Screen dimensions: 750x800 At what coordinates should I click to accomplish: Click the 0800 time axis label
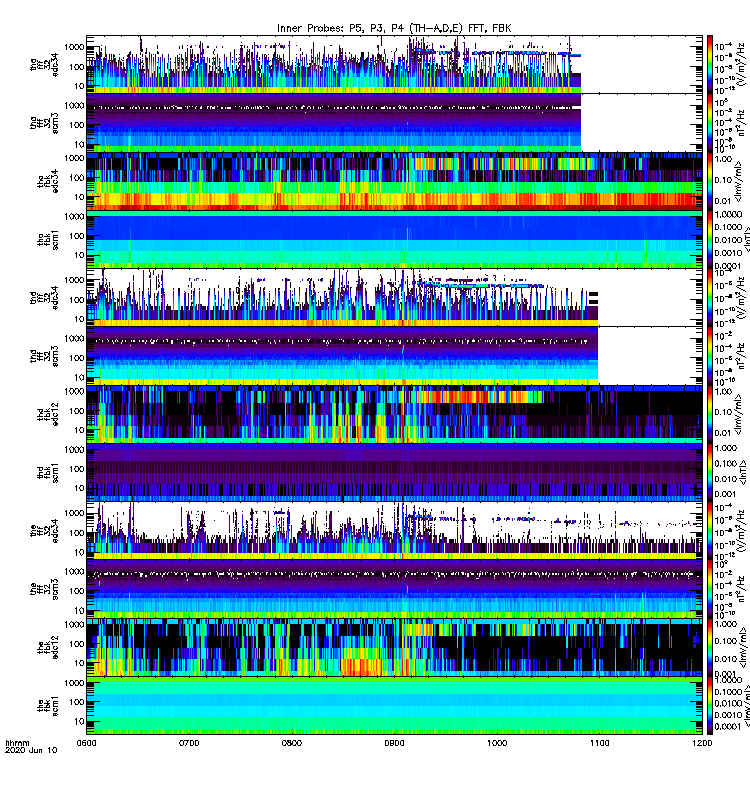[x=291, y=743]
